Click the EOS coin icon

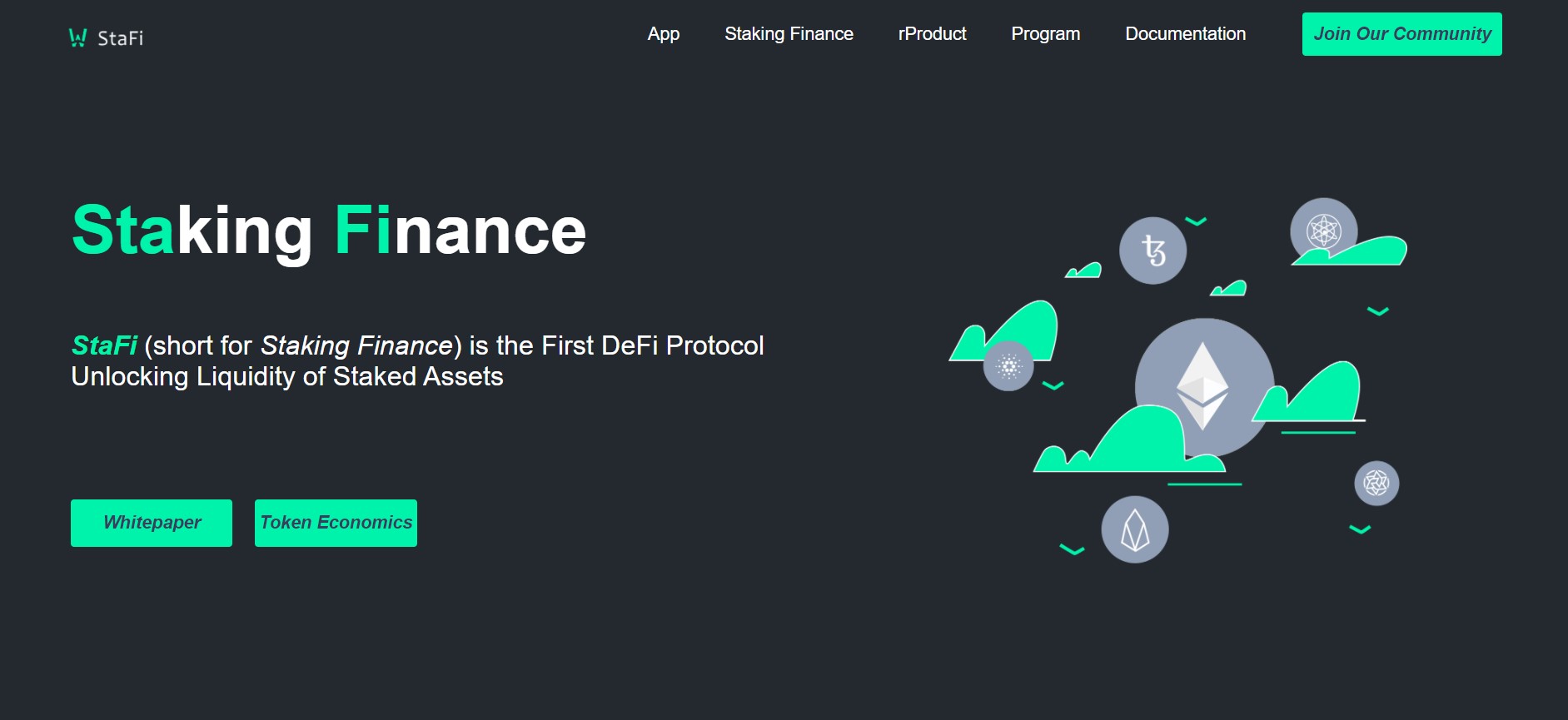click(1135, 529)
